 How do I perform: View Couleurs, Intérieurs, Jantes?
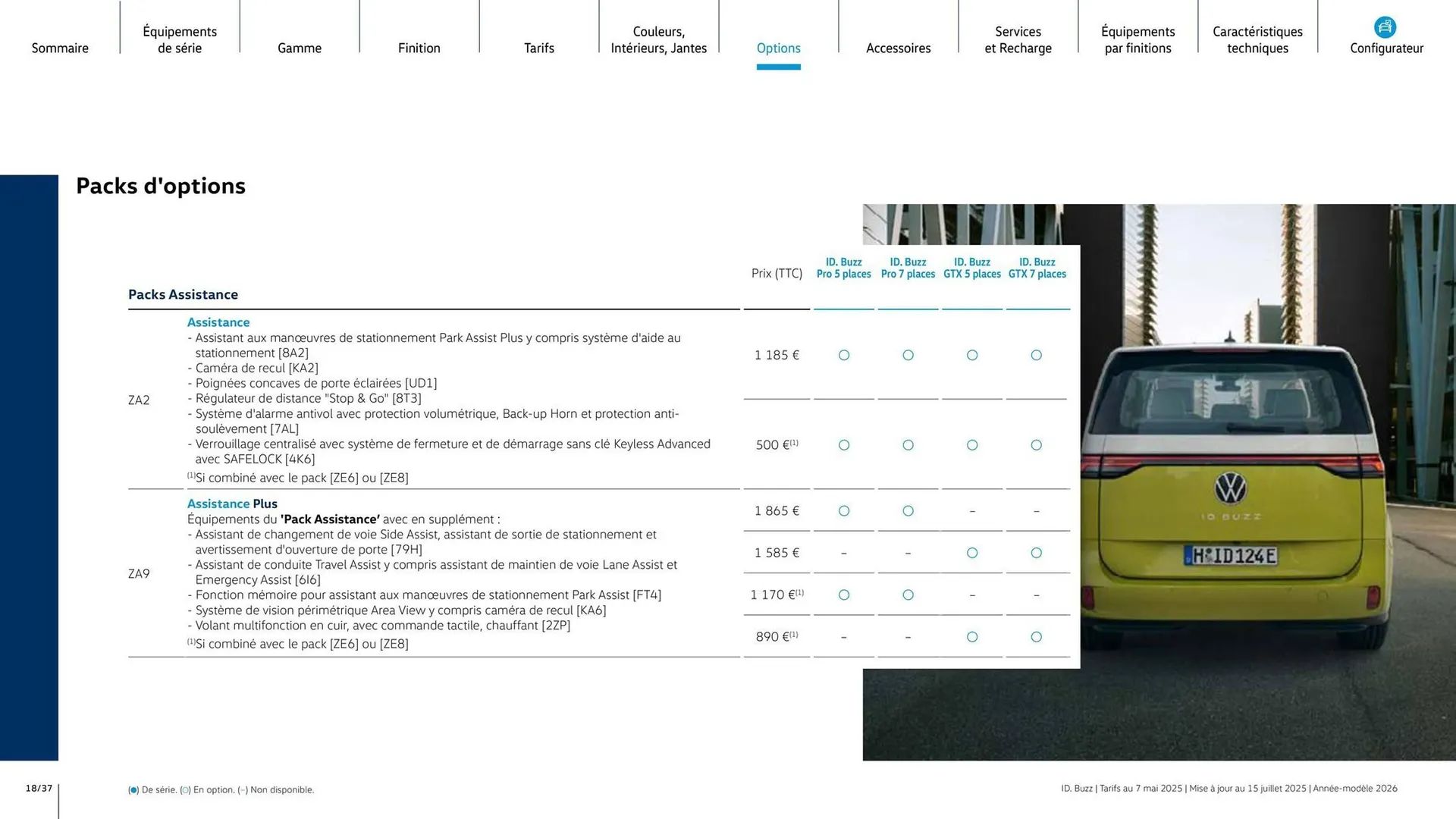[x=658, y=39]
